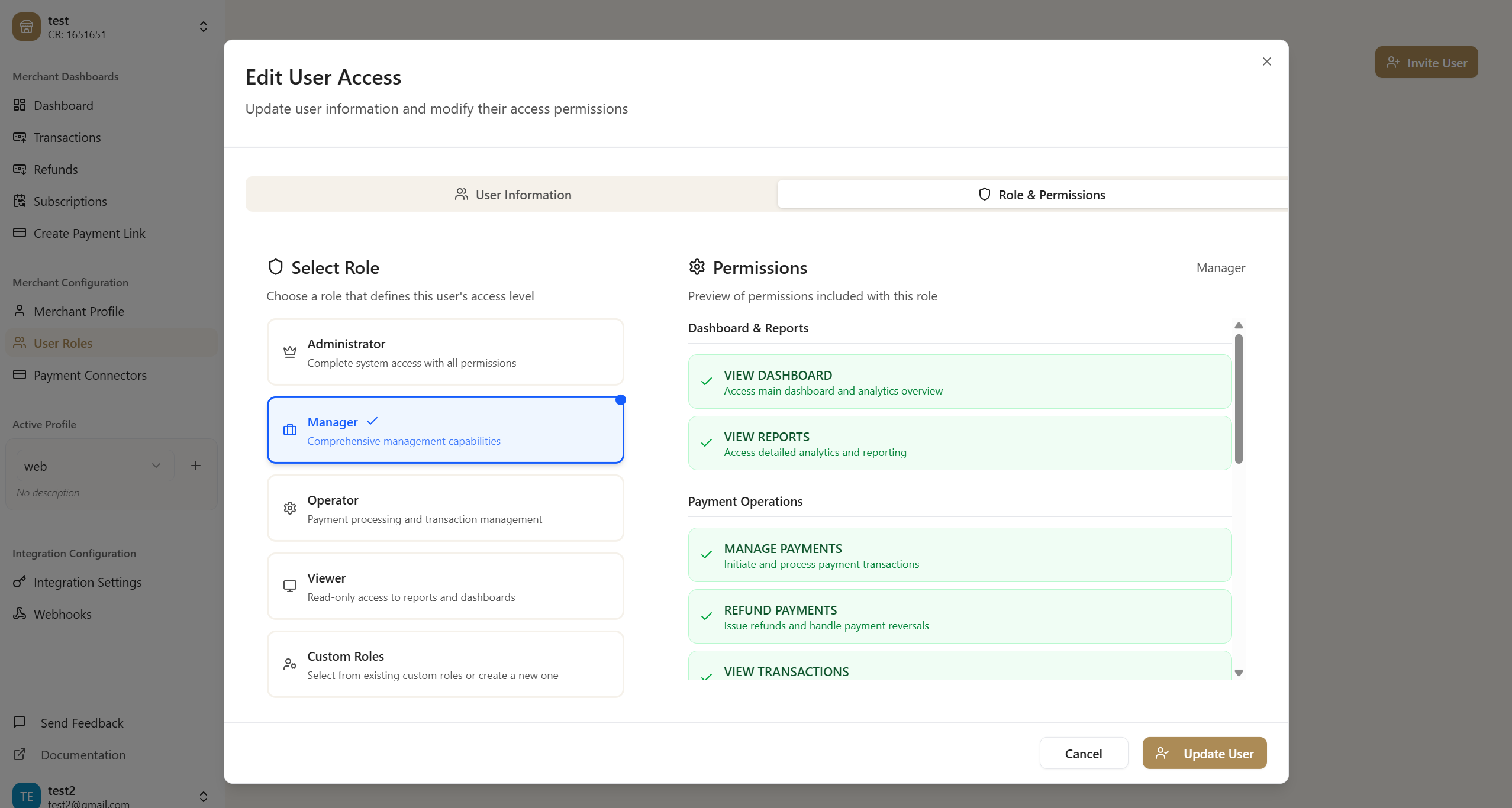Expand the test2 account menu
1512x808 pixels.
tap(203, 796)
